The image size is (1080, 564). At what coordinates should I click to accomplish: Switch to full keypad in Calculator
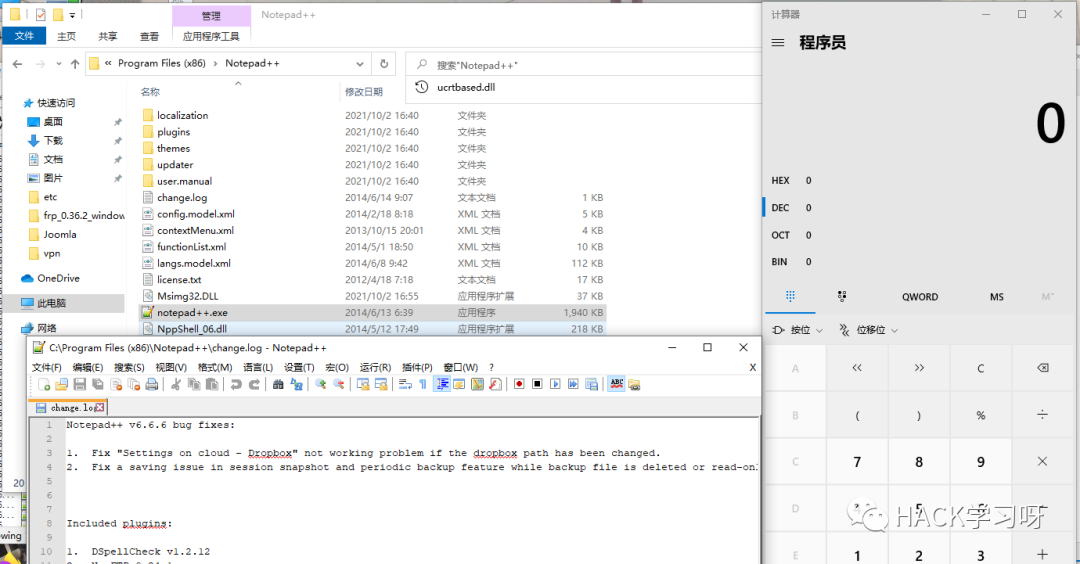coord(790,296)
